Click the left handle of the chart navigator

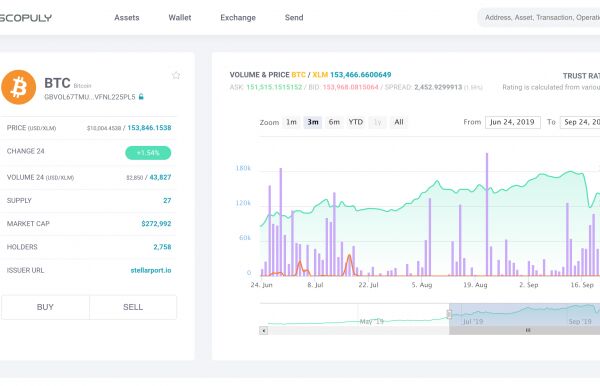449,314
